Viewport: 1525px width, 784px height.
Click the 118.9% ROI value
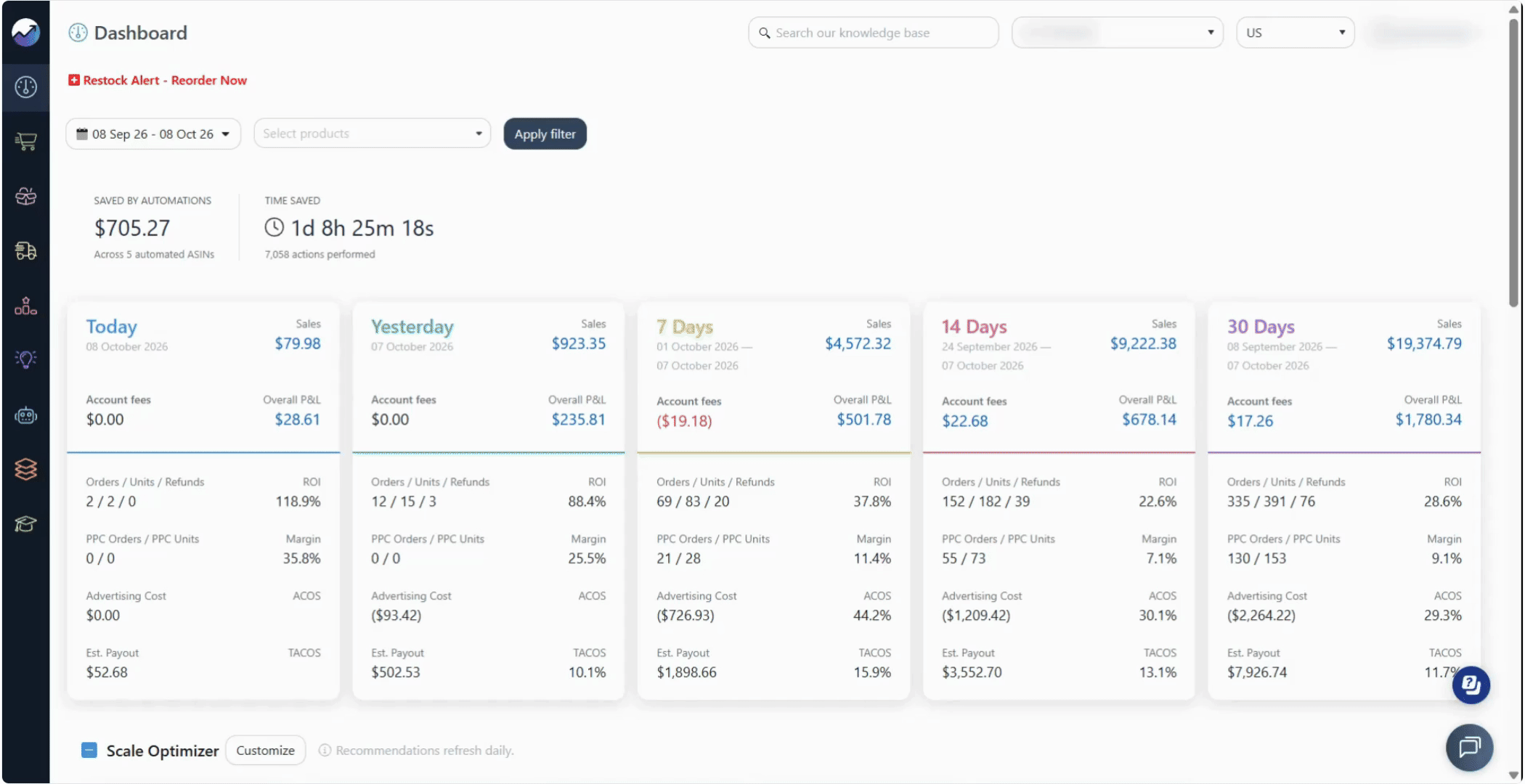tap(298, 501)
